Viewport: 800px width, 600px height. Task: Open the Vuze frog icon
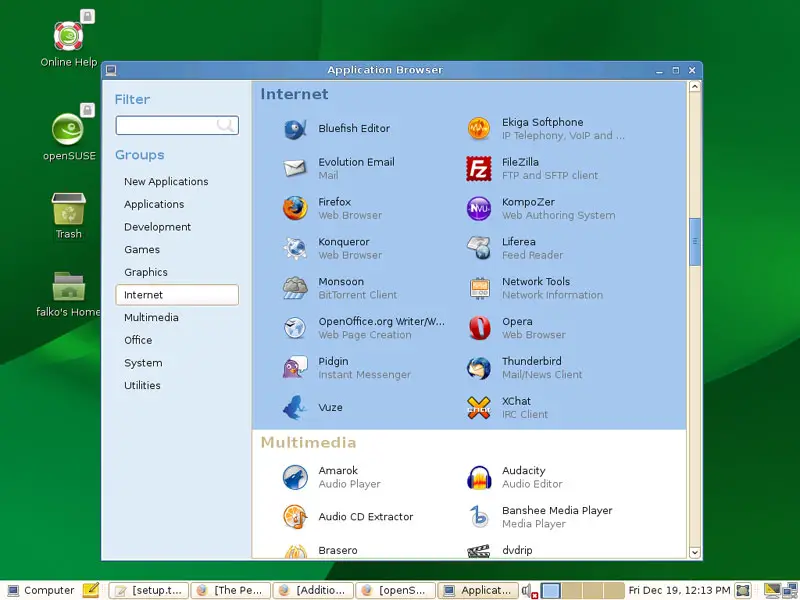click(295, 407)
